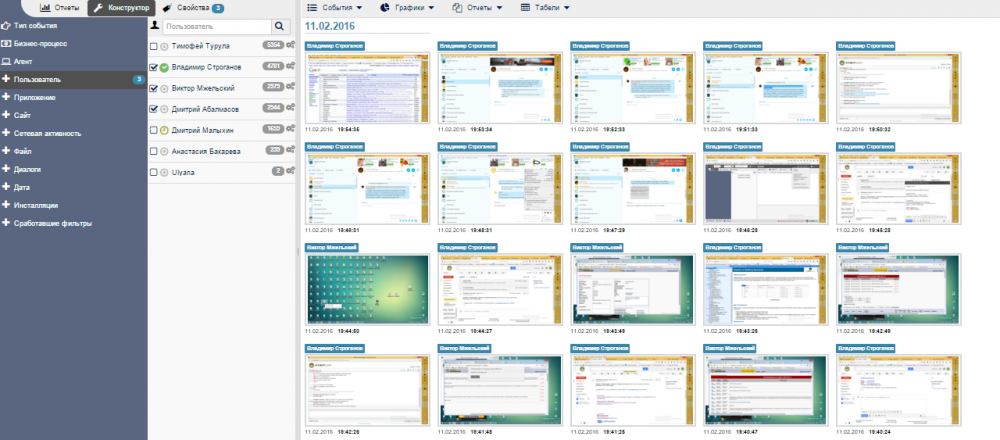Uncheck the Владимир Строганов checkbox

pyautogui.click(x=153, y=68)
